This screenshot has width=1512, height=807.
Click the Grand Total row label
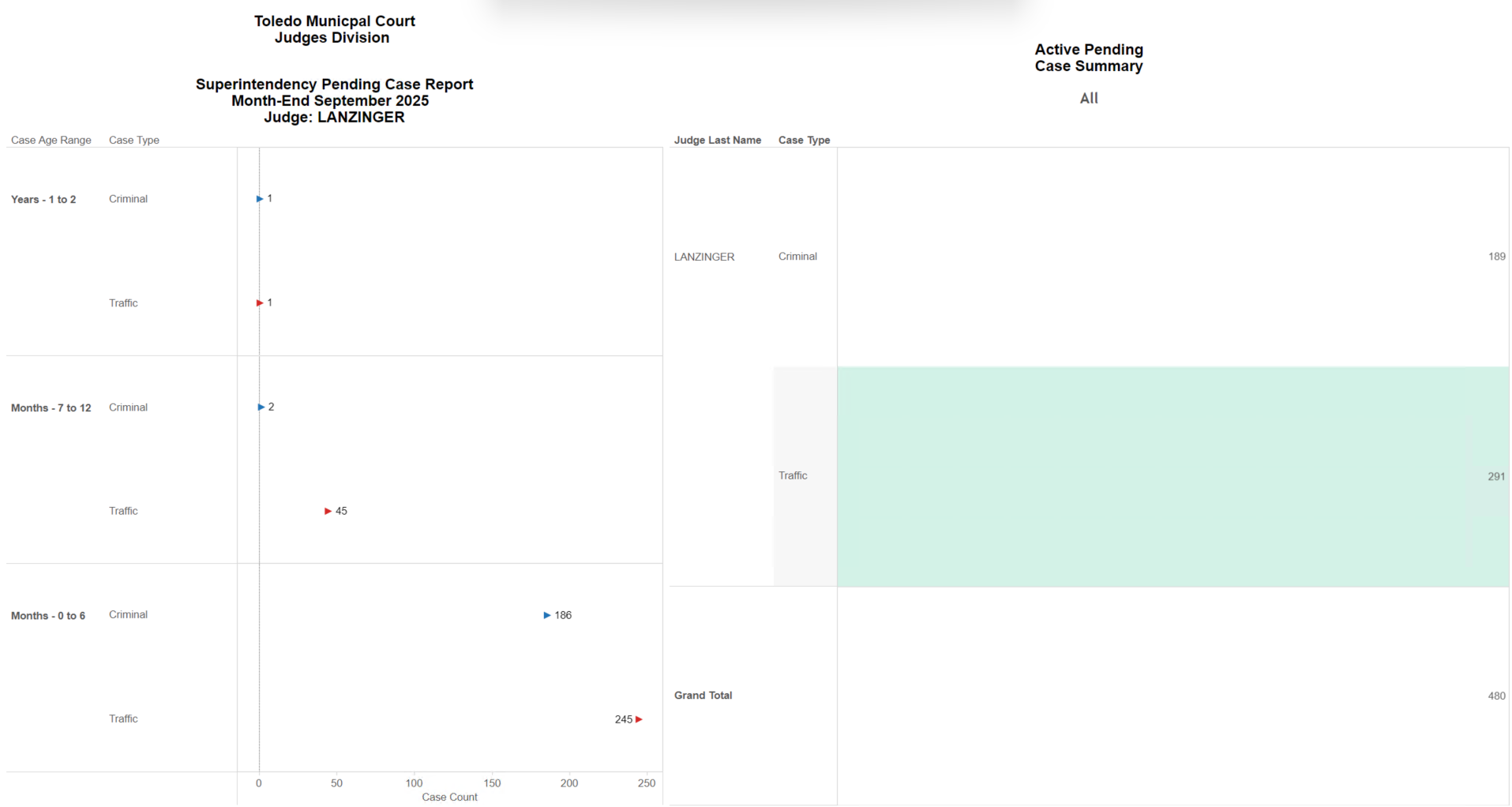(703, 696)
